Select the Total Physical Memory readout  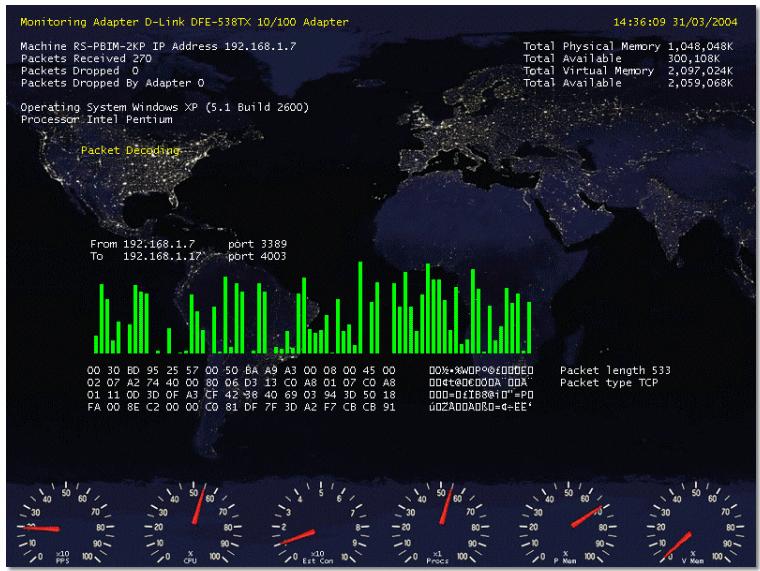coord(628,47)
